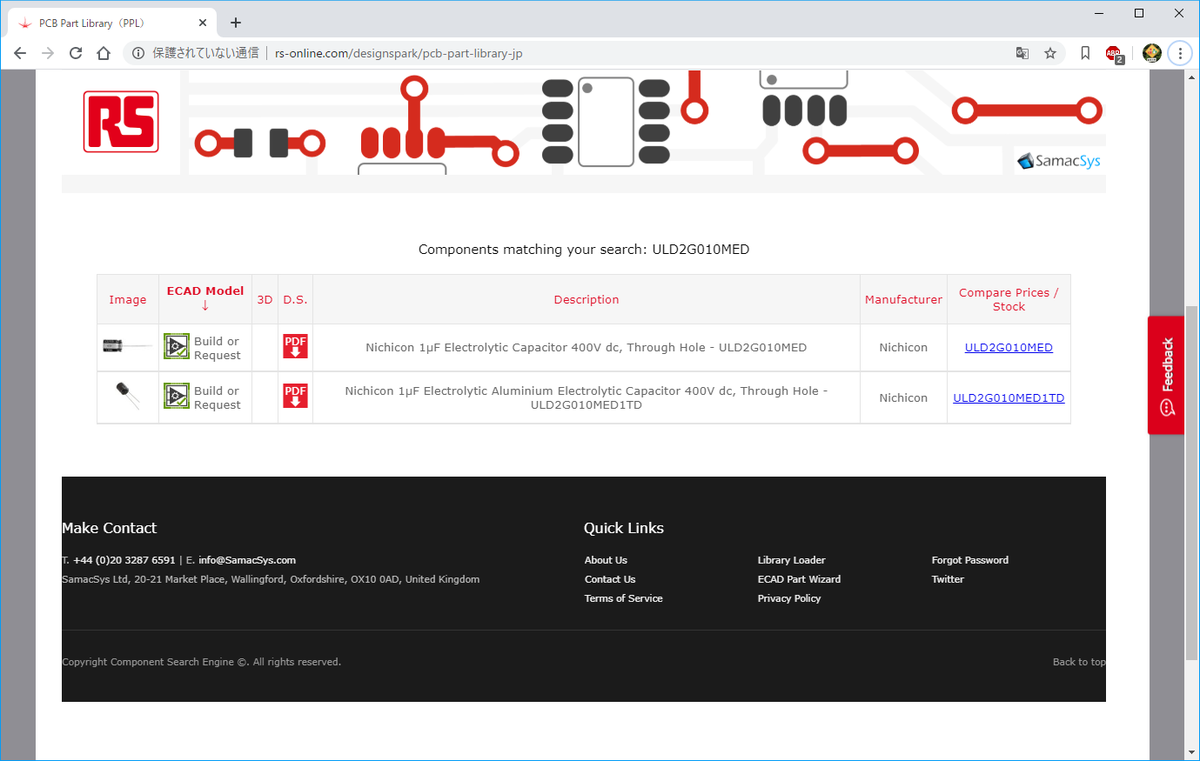Open the ULD2G010MED price comparison link
Image resolution: width=1200 pixels, height=761 pixels.
pos(1008,347)
